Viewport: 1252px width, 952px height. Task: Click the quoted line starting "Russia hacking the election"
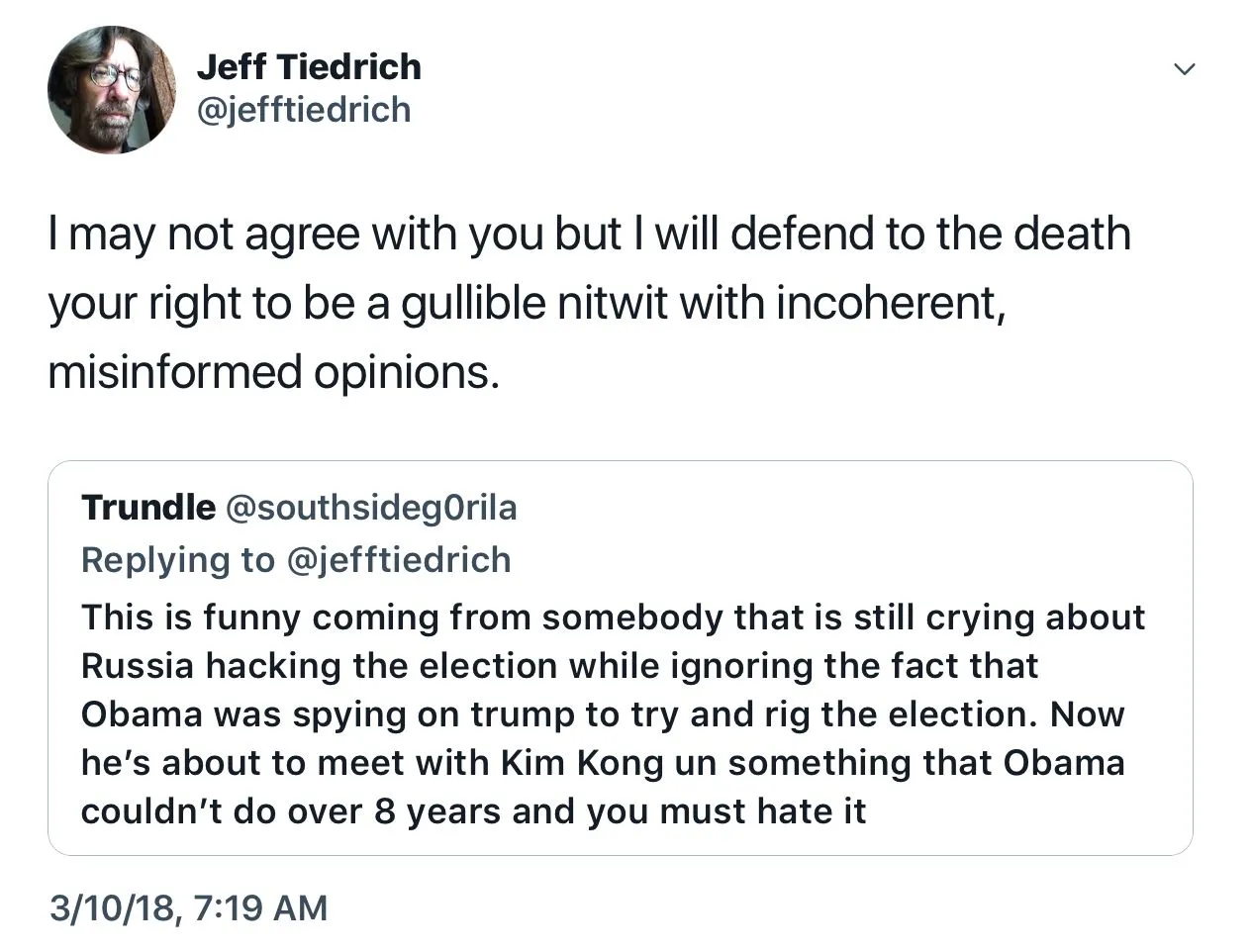tap(559, 665)
